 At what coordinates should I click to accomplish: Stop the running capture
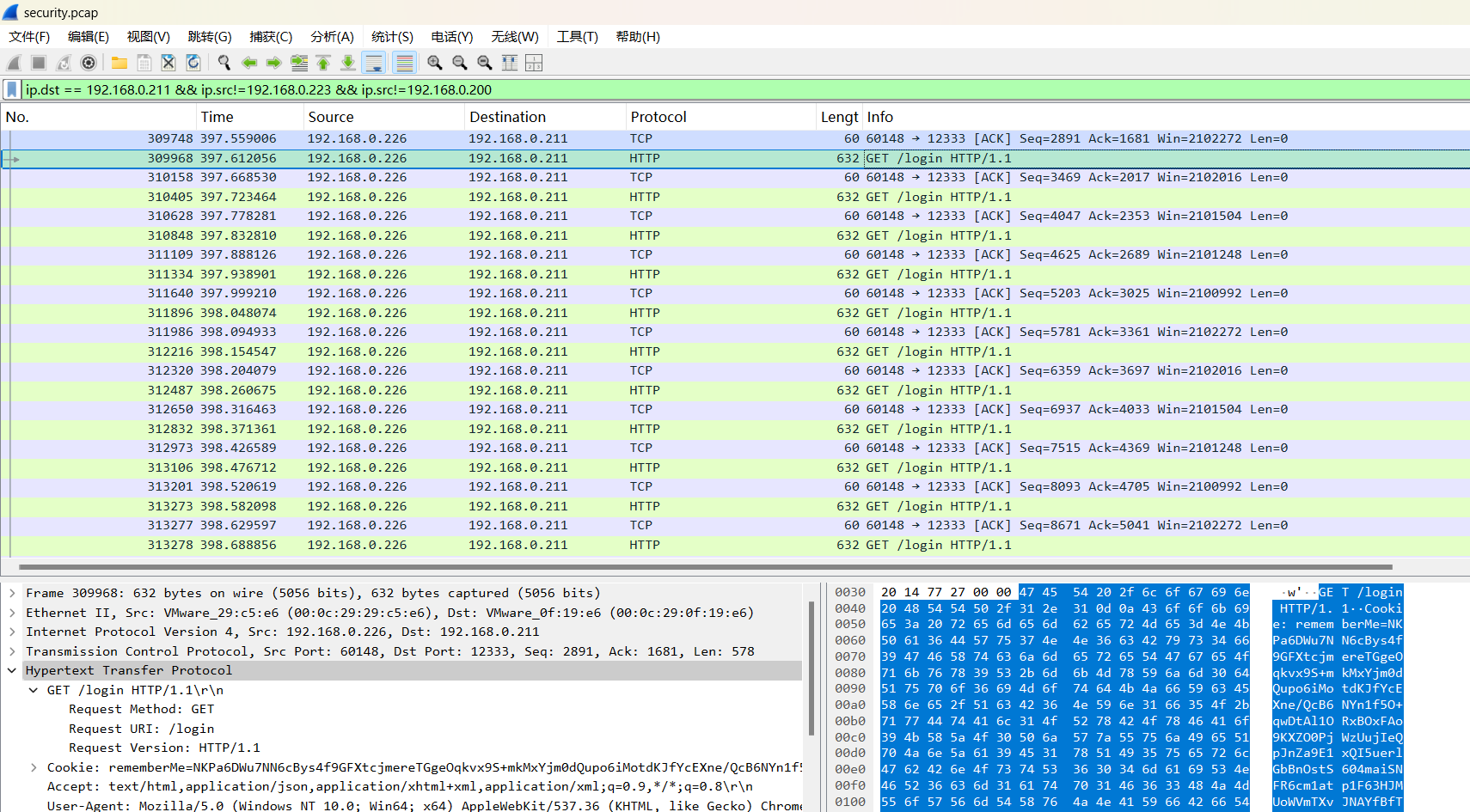click(39, 63)
